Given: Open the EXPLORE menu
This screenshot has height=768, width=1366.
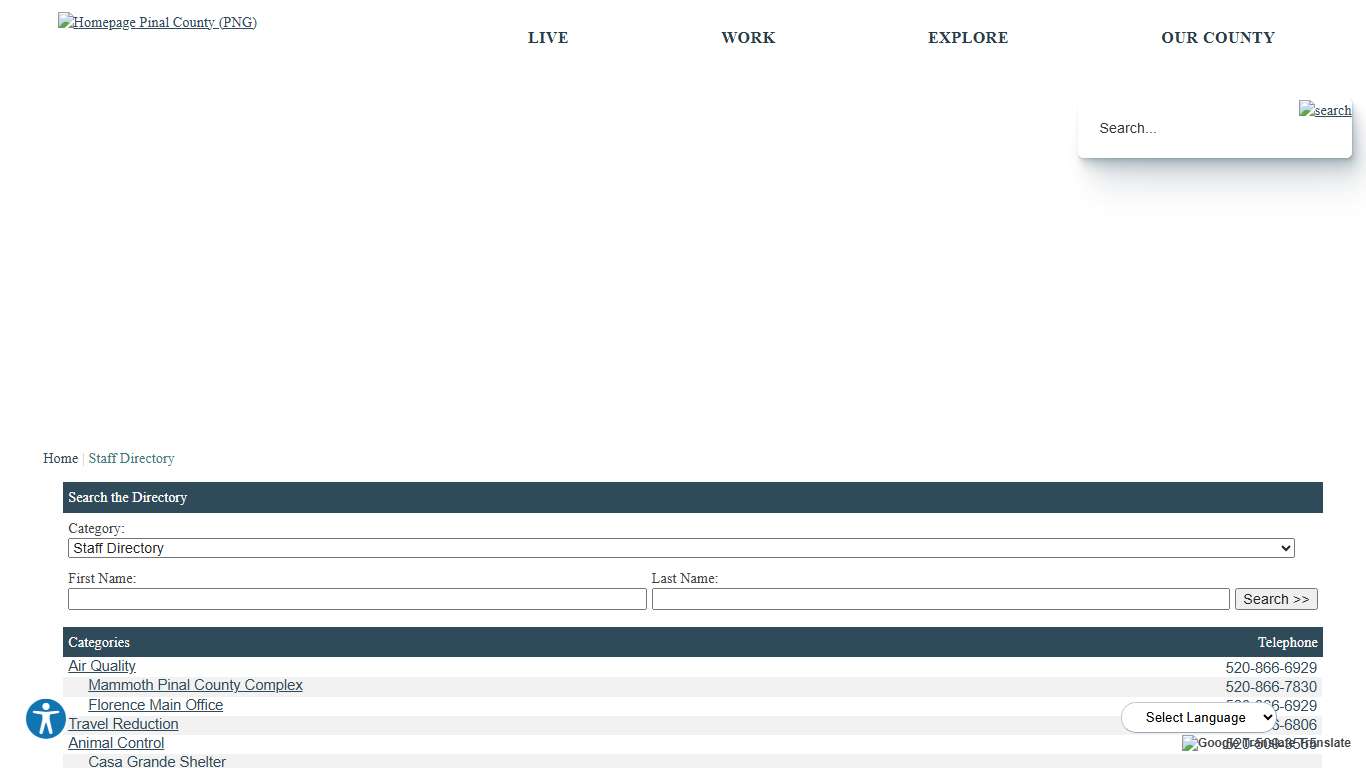Looking at the screenshot, I should pyautogui.click(x=968, y=37).
